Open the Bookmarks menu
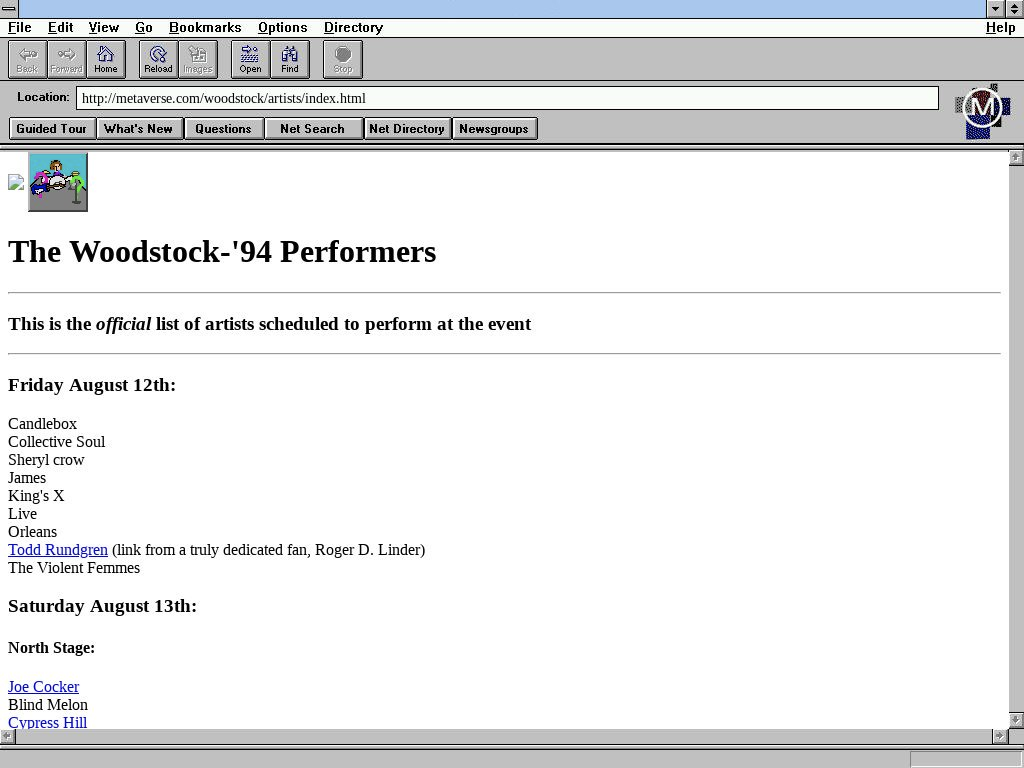This screenshot has height=768, width=1024. tap(205, 27)
